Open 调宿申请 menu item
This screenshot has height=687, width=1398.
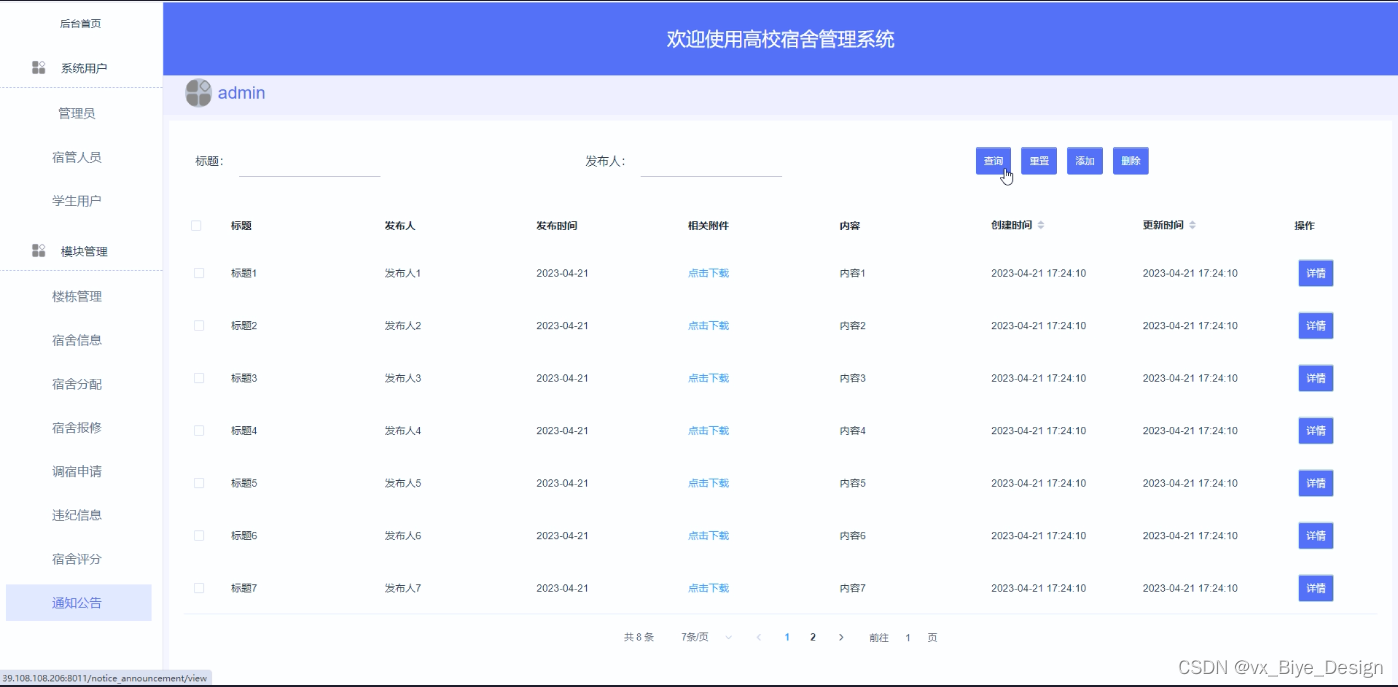[x=77, y=471]
